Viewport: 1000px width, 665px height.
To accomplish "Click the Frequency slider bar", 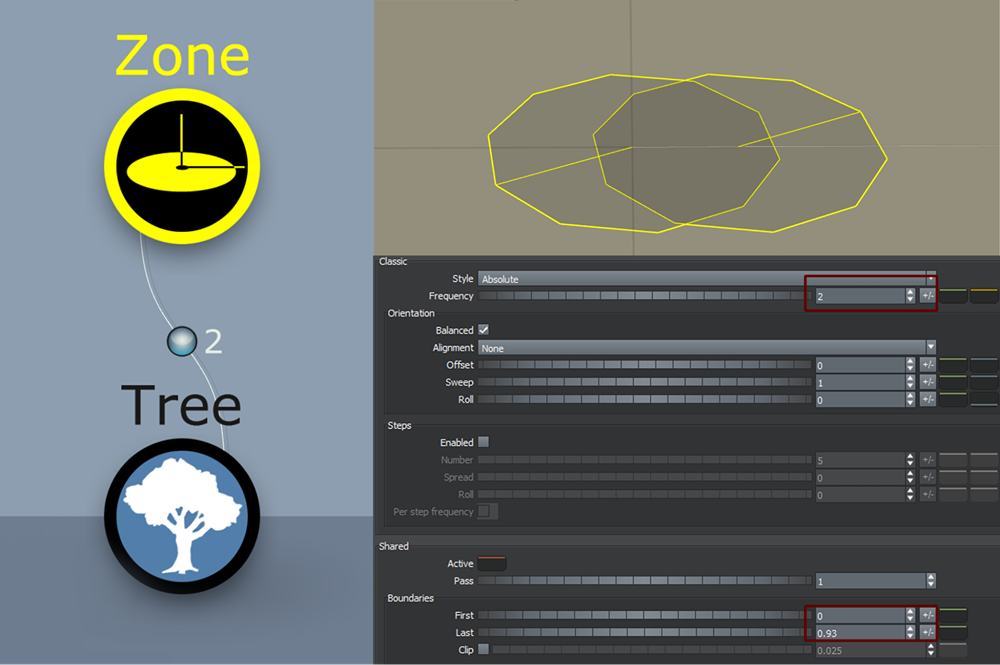I will pos(645,296).
